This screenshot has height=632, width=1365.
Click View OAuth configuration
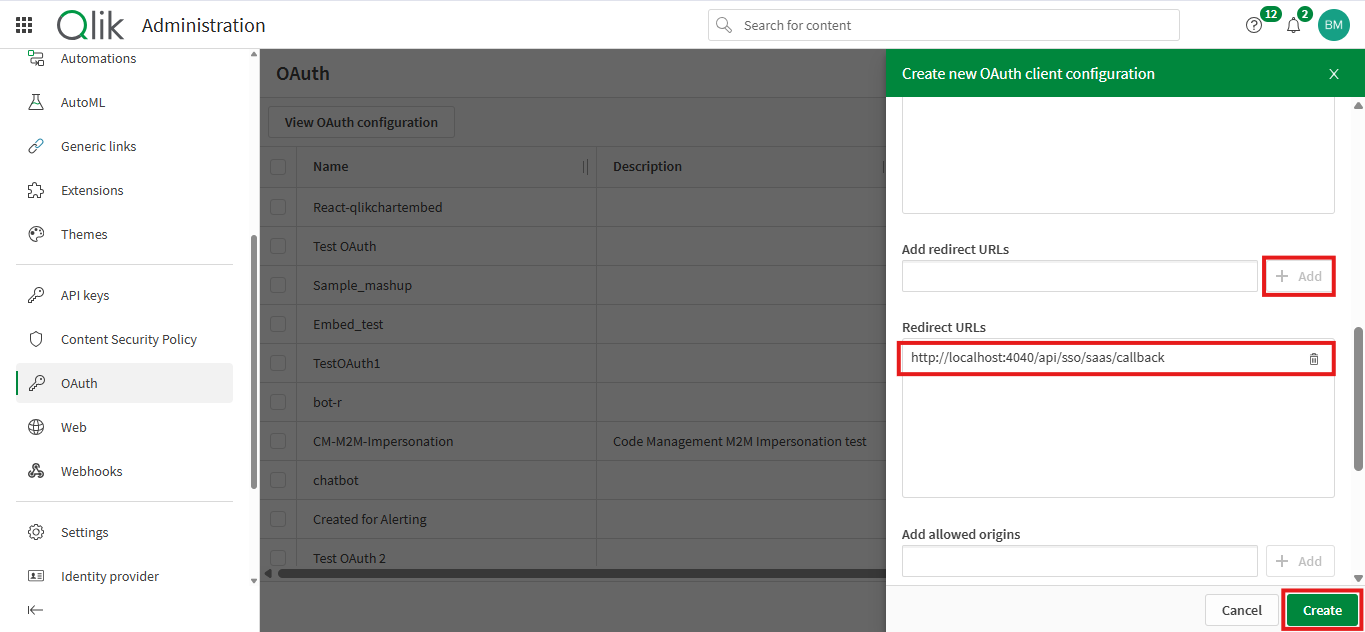[360, 121]
